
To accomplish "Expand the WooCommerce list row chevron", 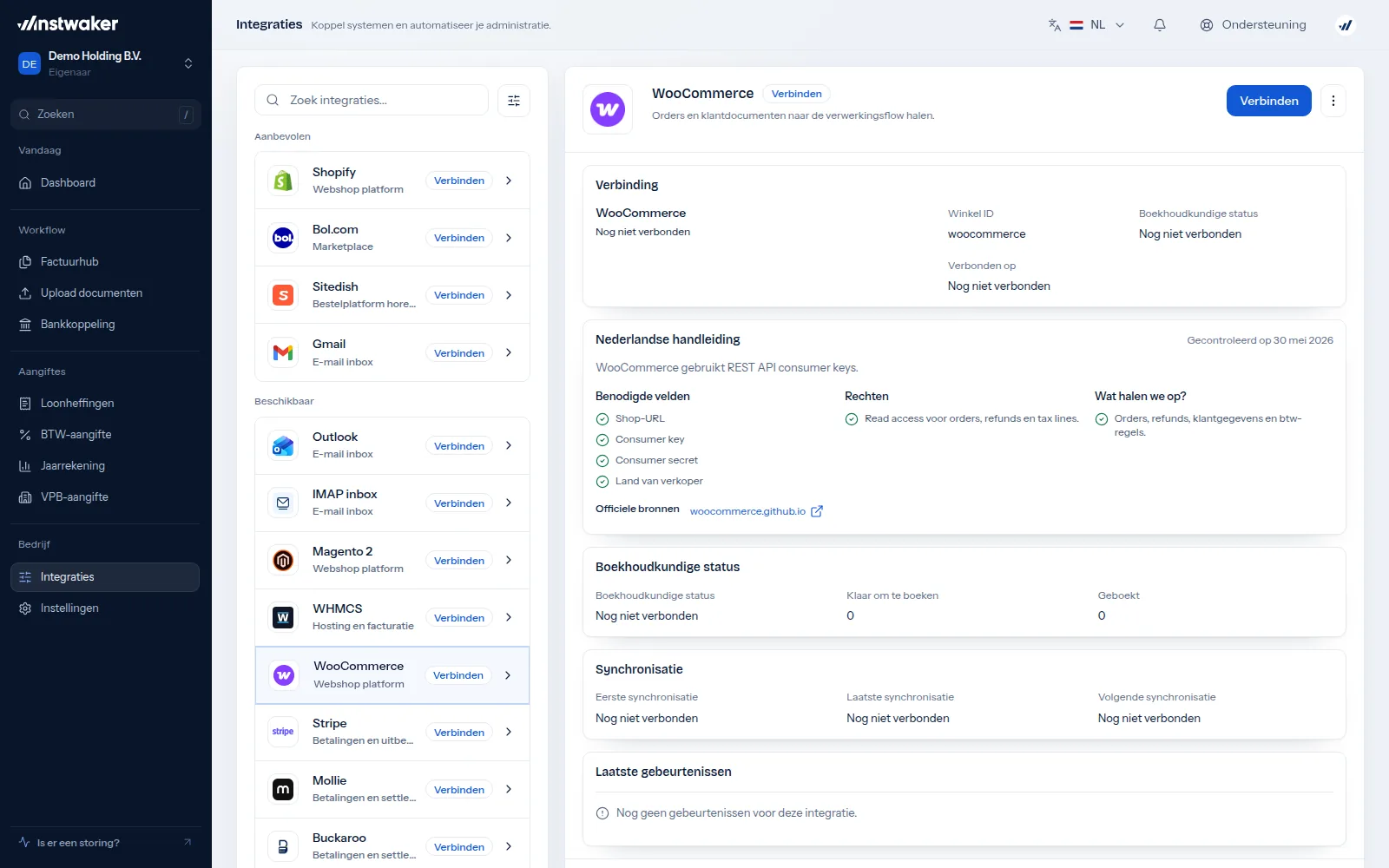I will coord(508,675).
